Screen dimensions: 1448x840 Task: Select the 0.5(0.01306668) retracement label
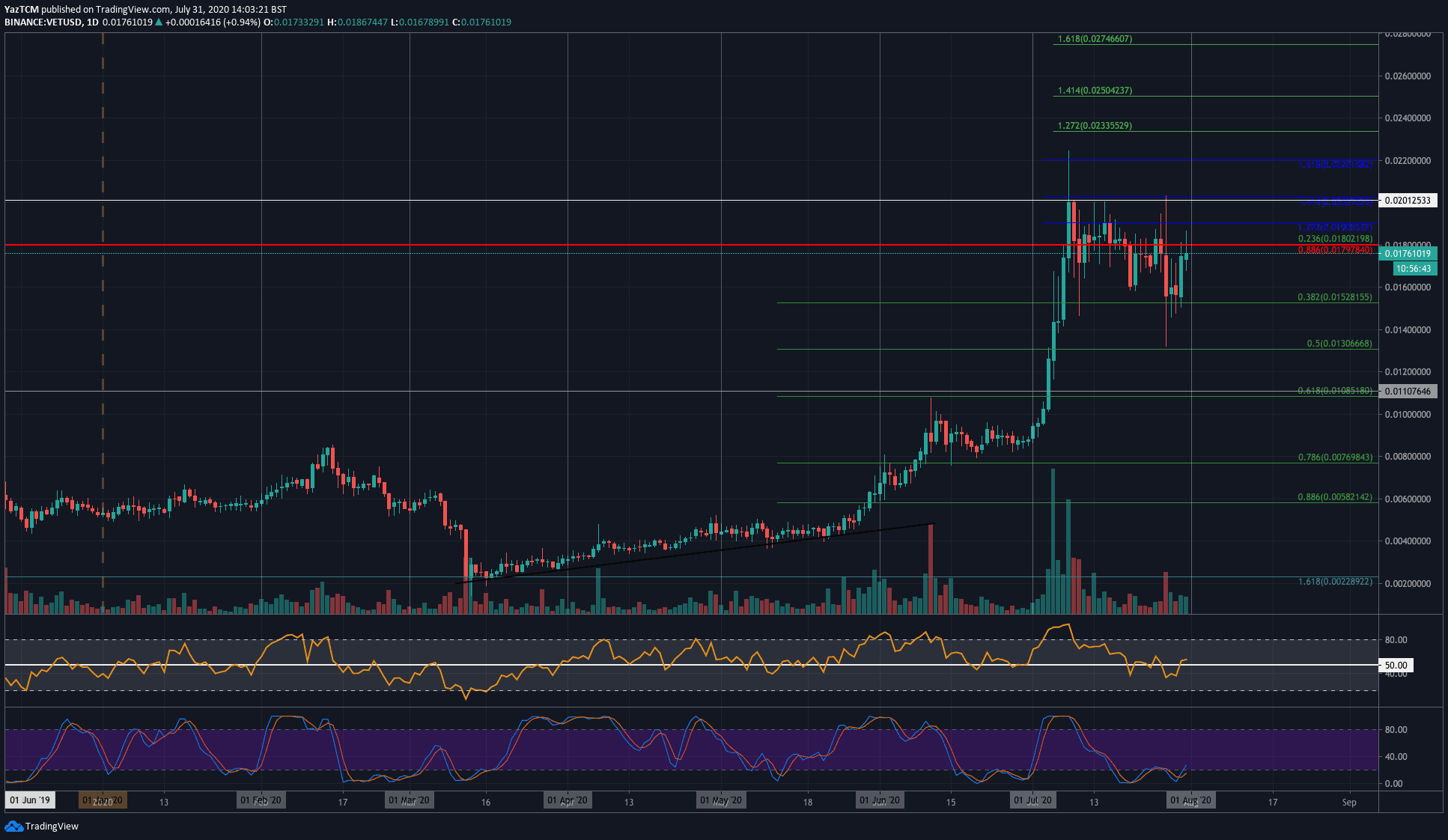pyautogui.click(x=1339, y=344)
